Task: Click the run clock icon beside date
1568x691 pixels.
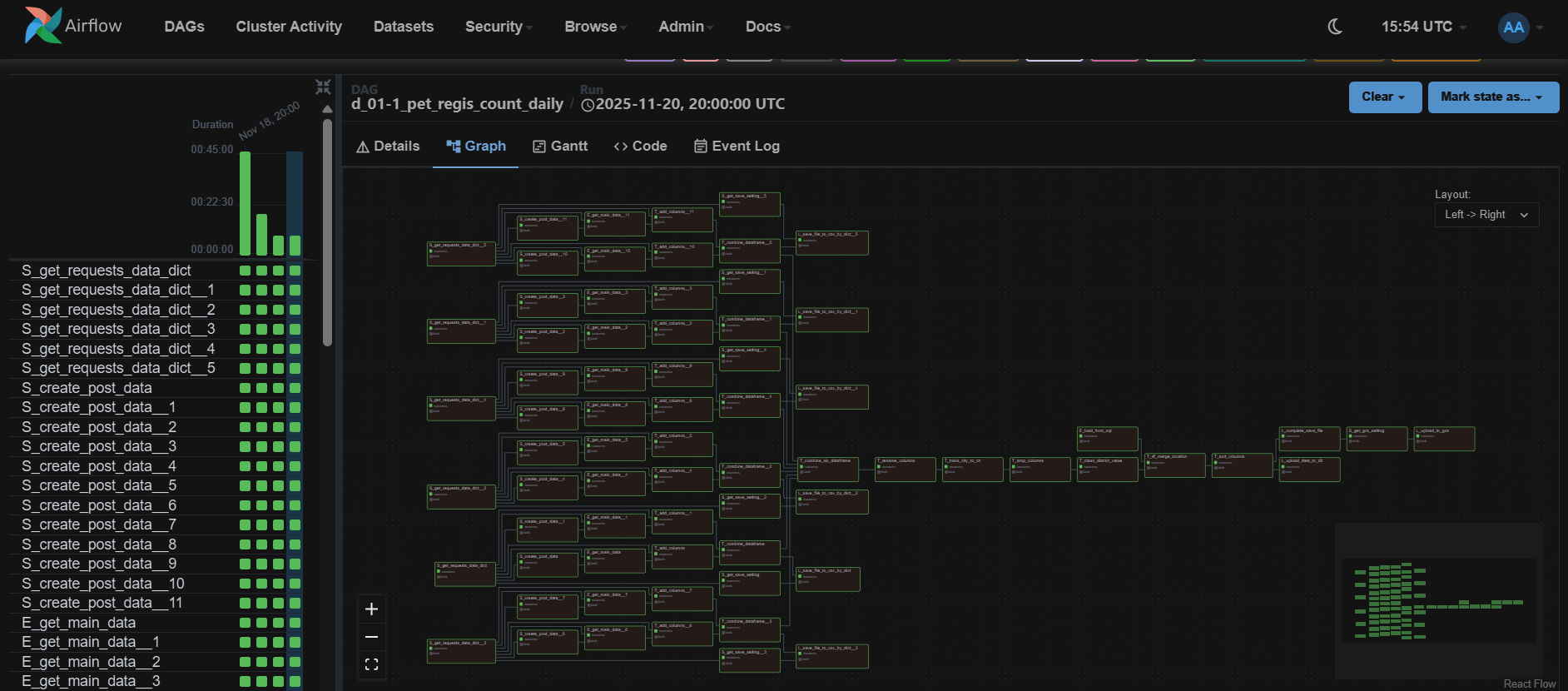Action: point(588,105)
